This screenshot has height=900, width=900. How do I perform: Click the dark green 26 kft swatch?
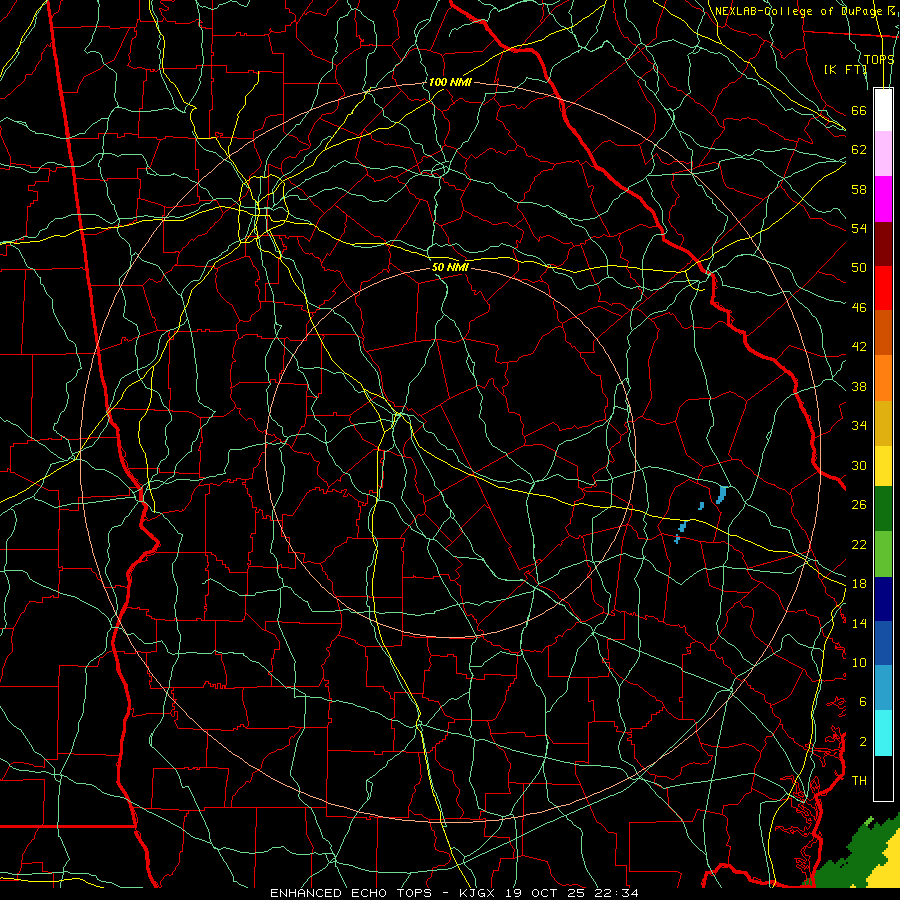883,509
